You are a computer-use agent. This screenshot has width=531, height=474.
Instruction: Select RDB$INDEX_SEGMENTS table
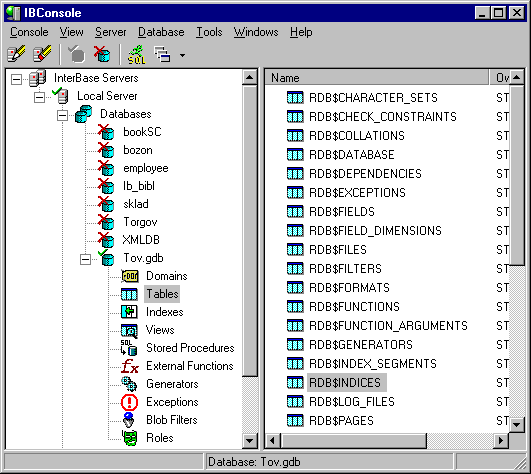tap(373, 364)
